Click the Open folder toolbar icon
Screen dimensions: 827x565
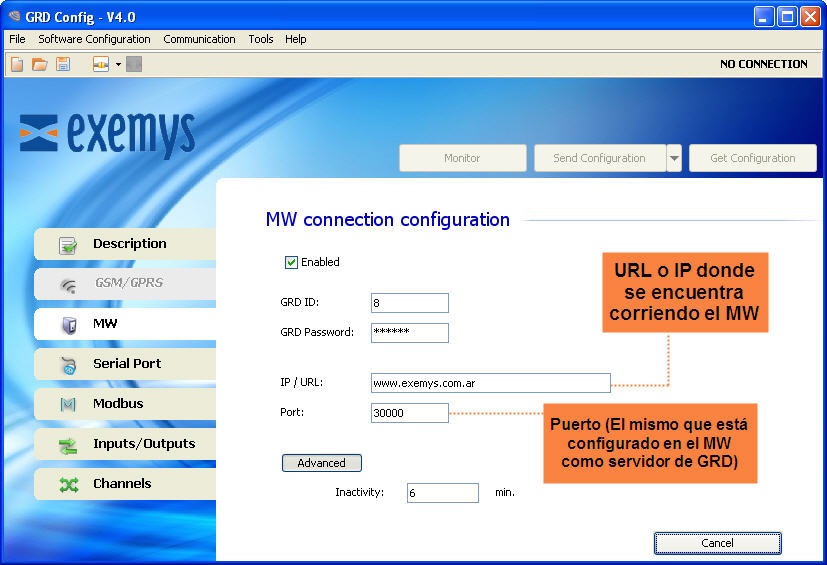click(40, 64)
